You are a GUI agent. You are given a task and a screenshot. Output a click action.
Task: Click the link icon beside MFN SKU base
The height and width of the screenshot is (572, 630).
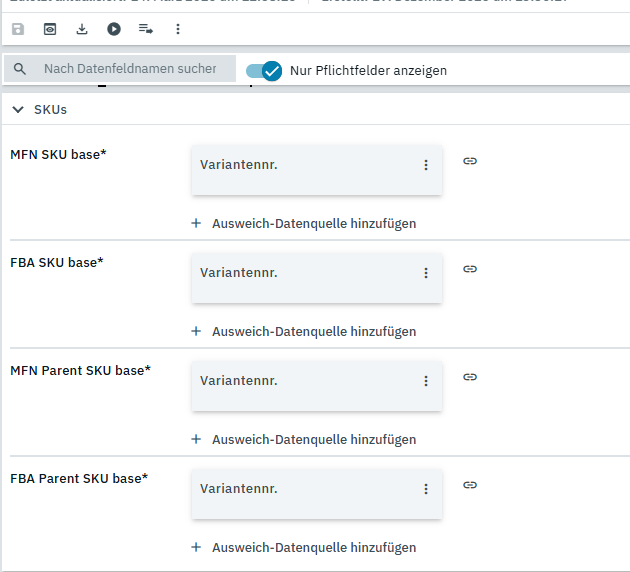470,161
